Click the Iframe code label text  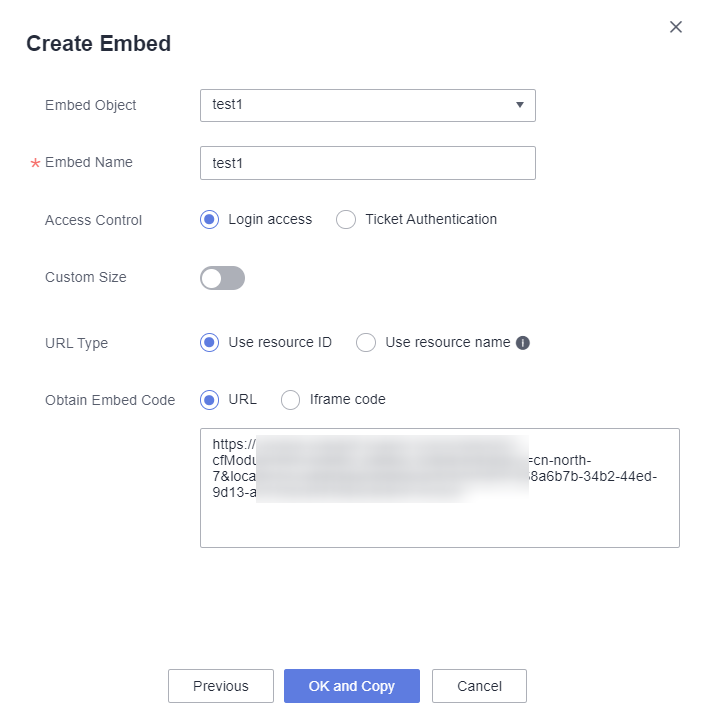point(348,399)
